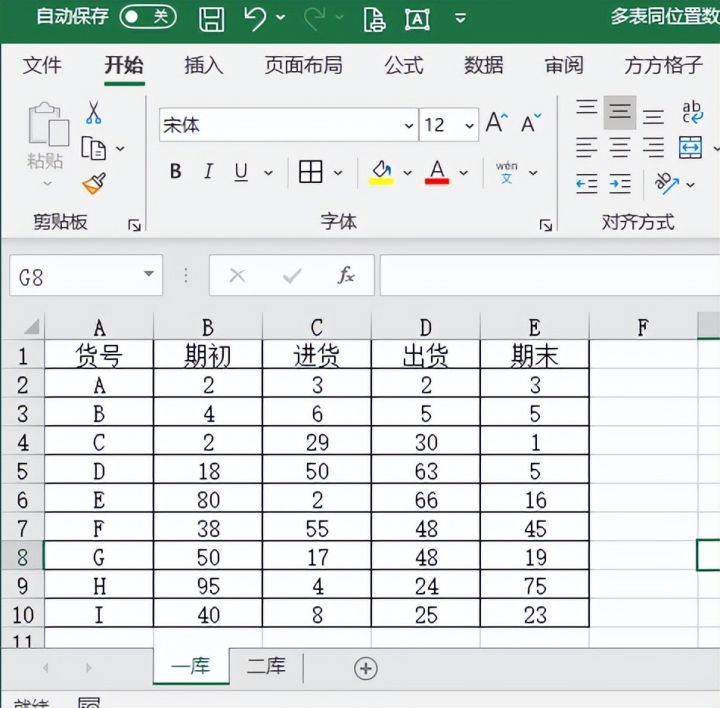Open fill color palette dropdown arrow
720x708 pixels.
407,173
